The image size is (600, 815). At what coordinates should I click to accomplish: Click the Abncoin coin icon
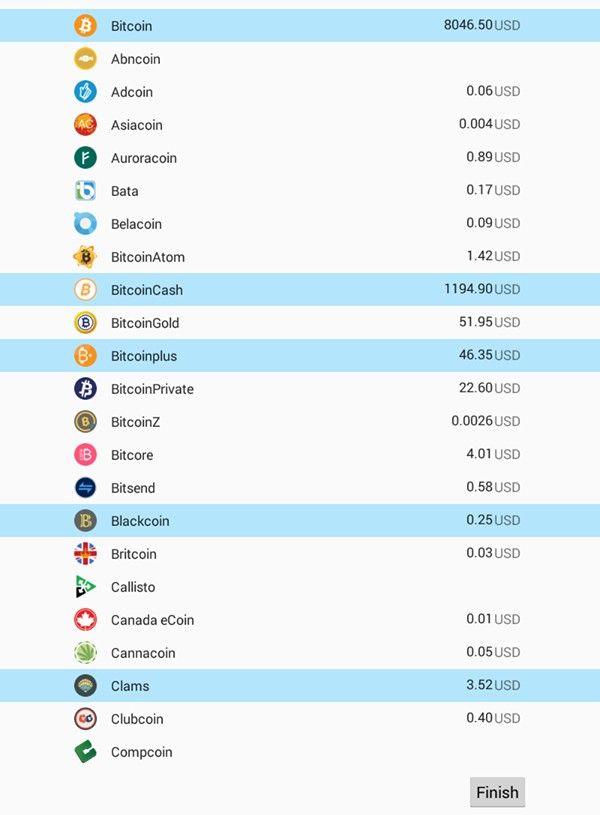(86, 59)
